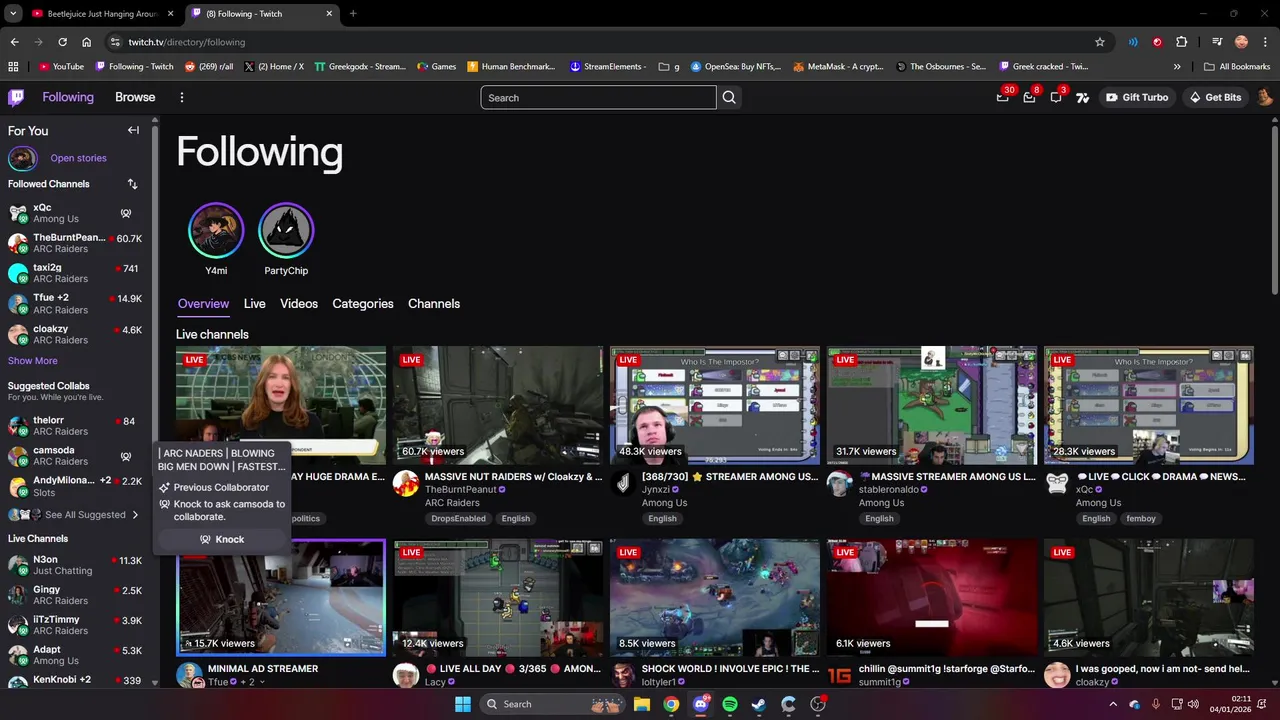
Task: Click the DropsEnabled tag
Action: click(458, 518)
